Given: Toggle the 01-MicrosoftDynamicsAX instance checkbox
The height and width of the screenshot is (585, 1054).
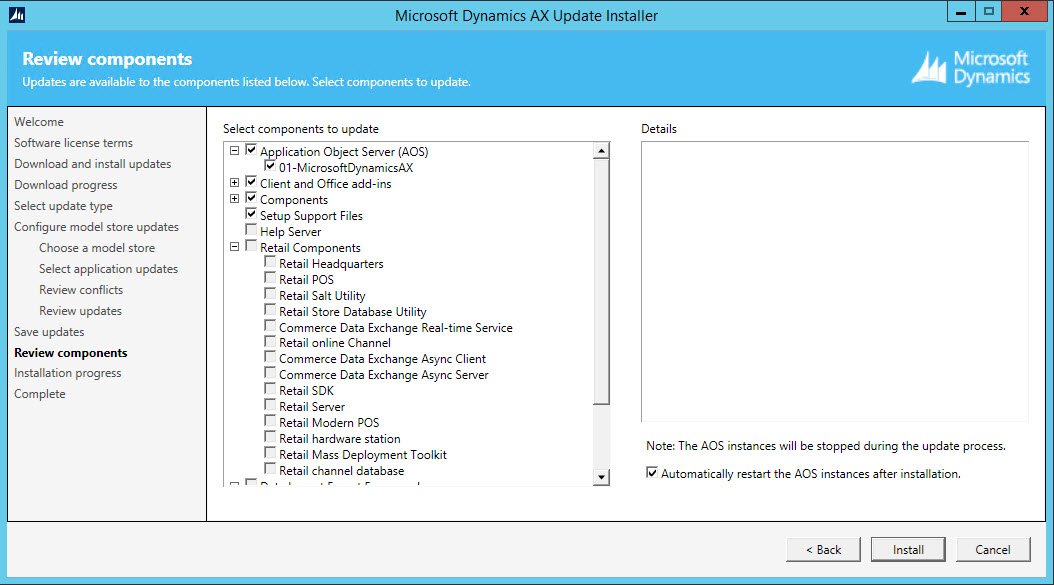Looking at the screenshot, I should pos(270,167).
